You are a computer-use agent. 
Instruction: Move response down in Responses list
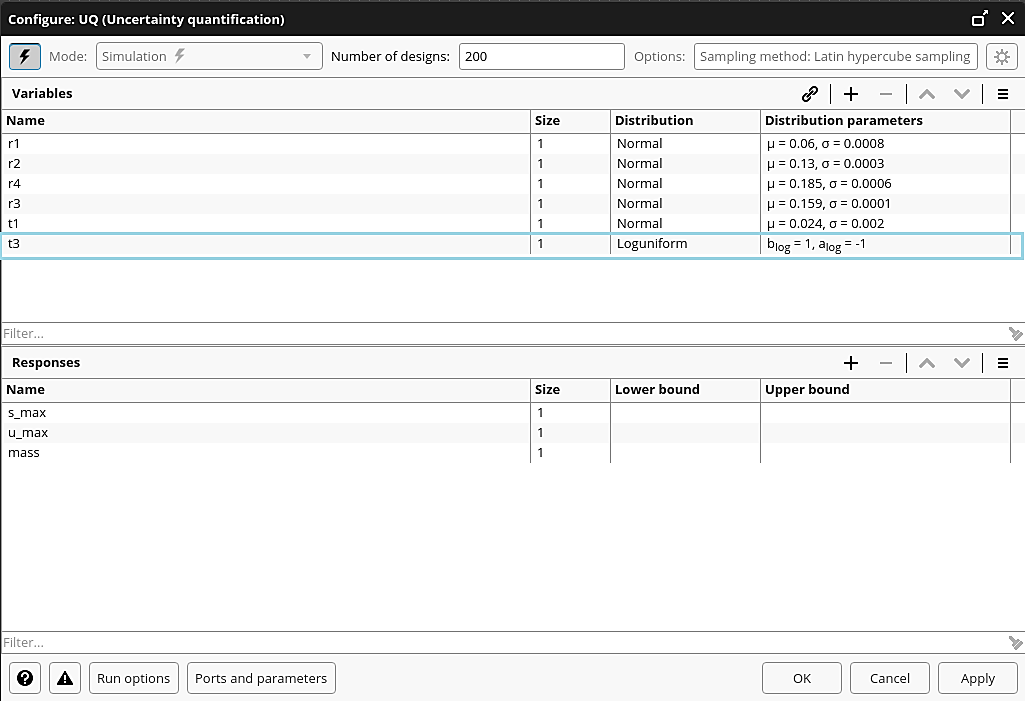tap(962, 363)
